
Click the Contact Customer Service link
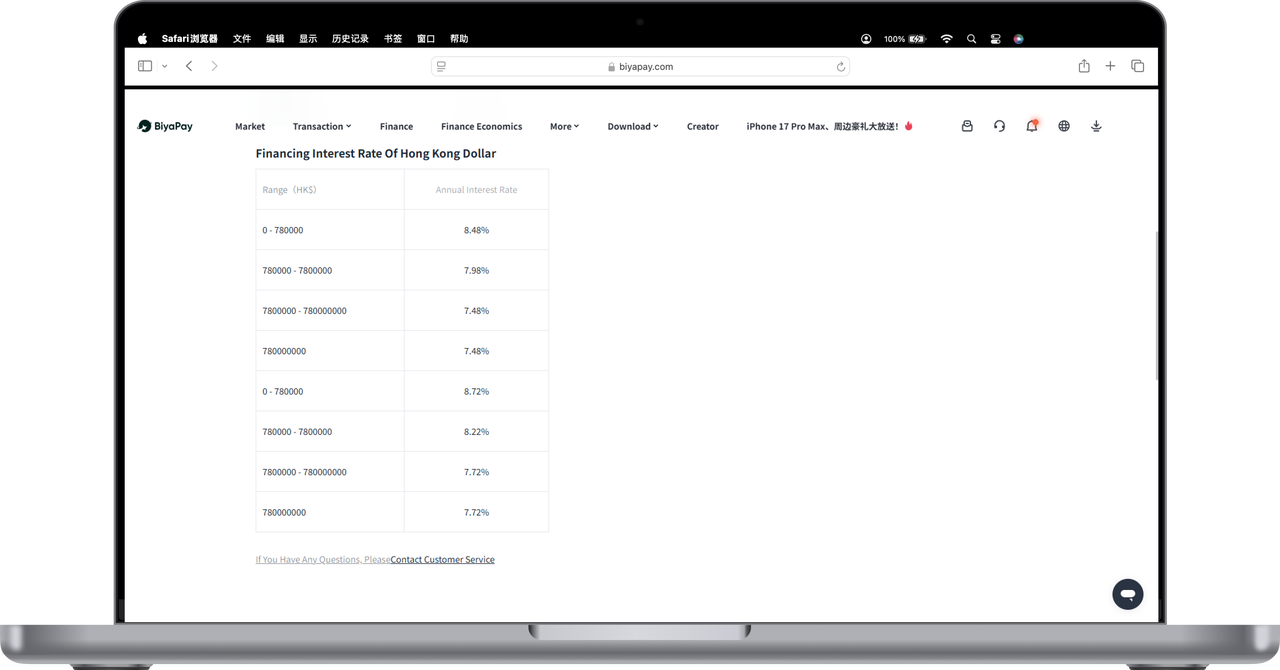442,560
